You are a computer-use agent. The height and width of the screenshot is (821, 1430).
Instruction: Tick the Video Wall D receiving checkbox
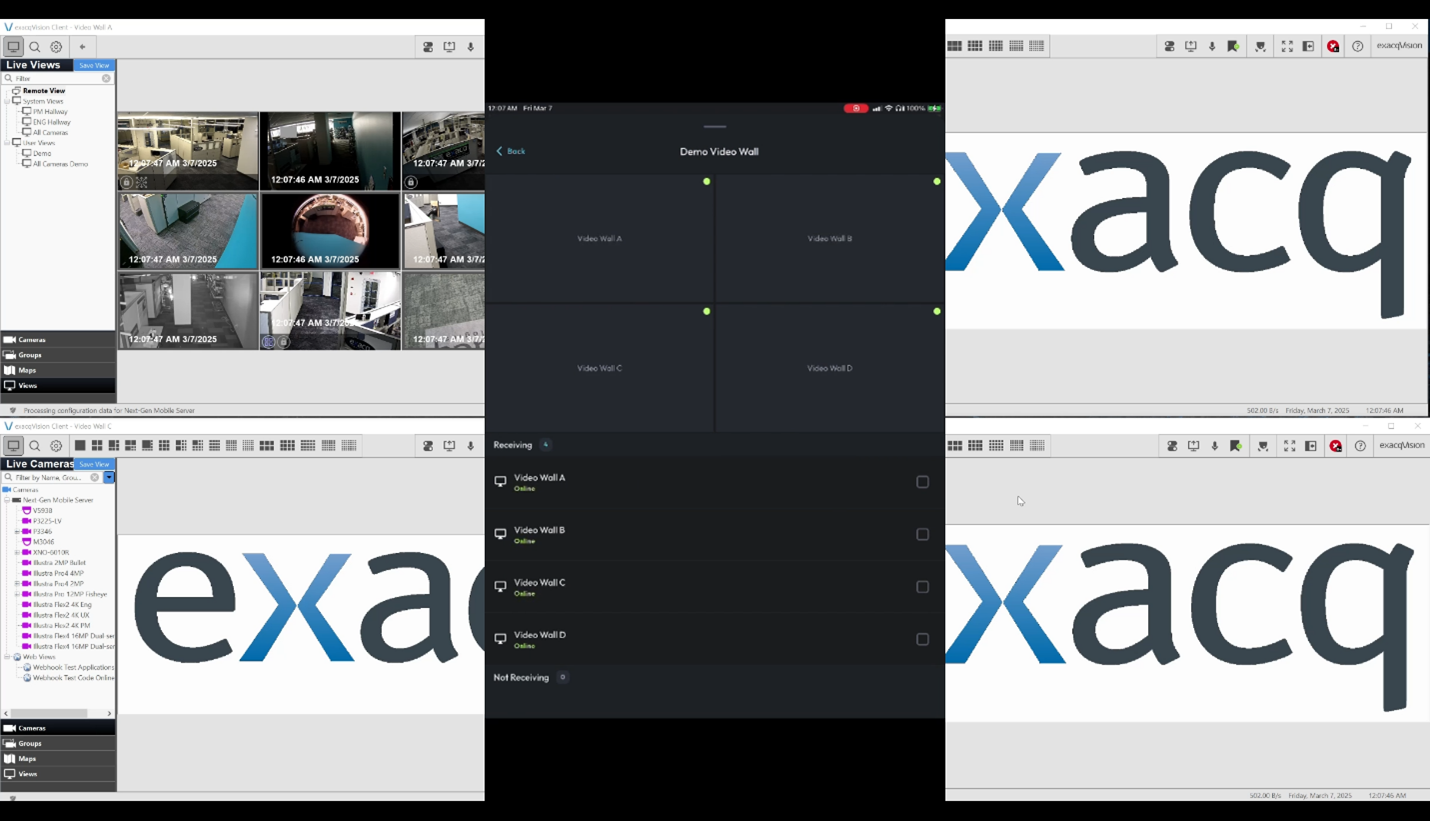[922, 639]
